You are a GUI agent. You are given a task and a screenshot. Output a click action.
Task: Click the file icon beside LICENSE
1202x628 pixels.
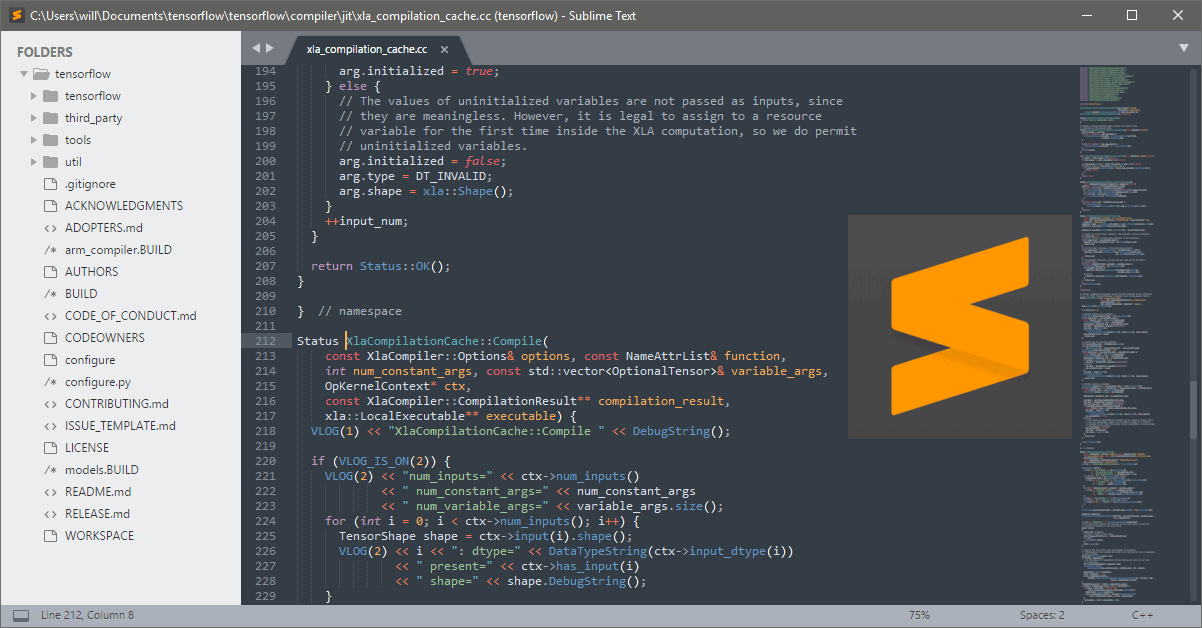(x=50, y=448)
